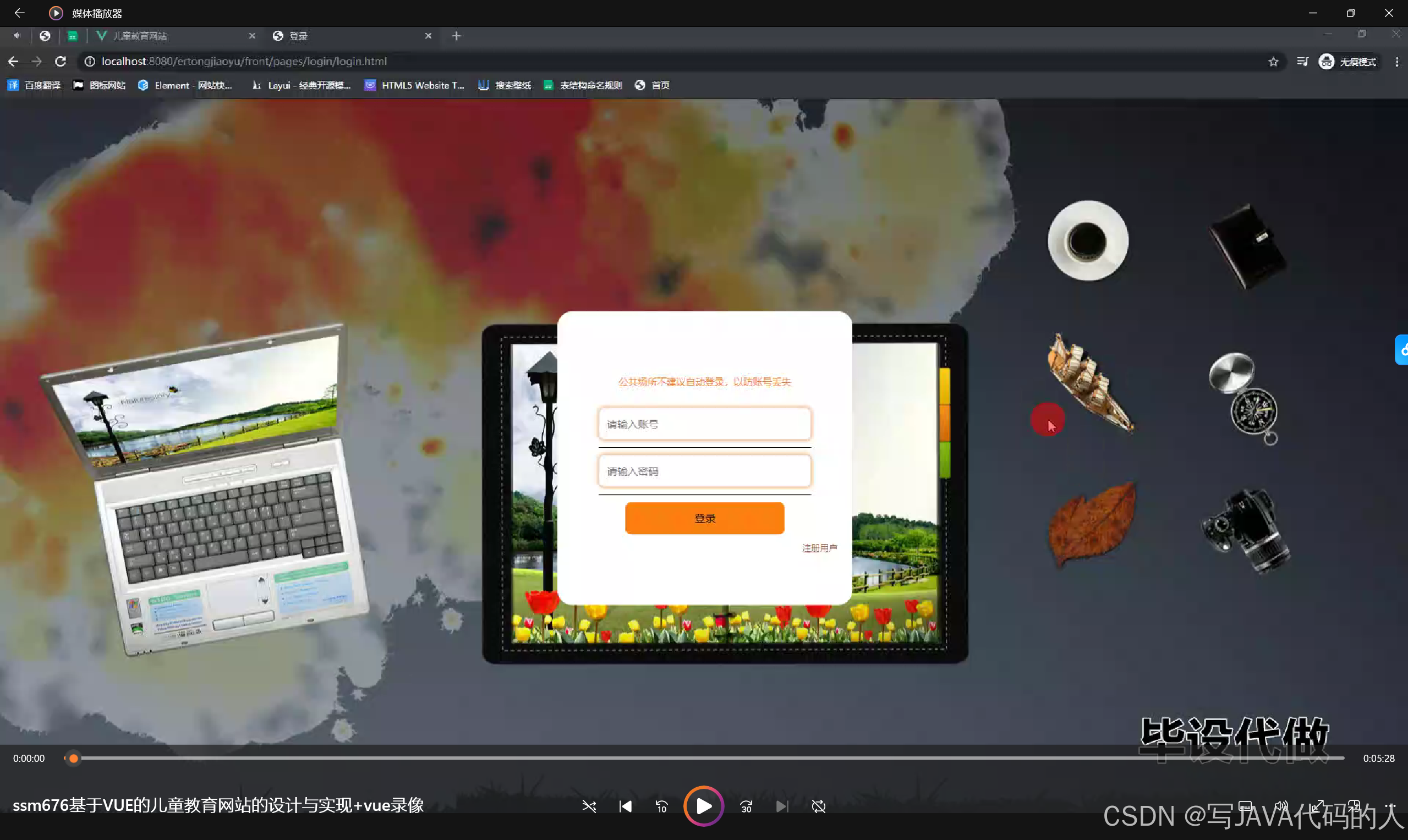Screen dimensions: 1408x840
Task: Switch to mini player view
Action: tap(1354, 806)
